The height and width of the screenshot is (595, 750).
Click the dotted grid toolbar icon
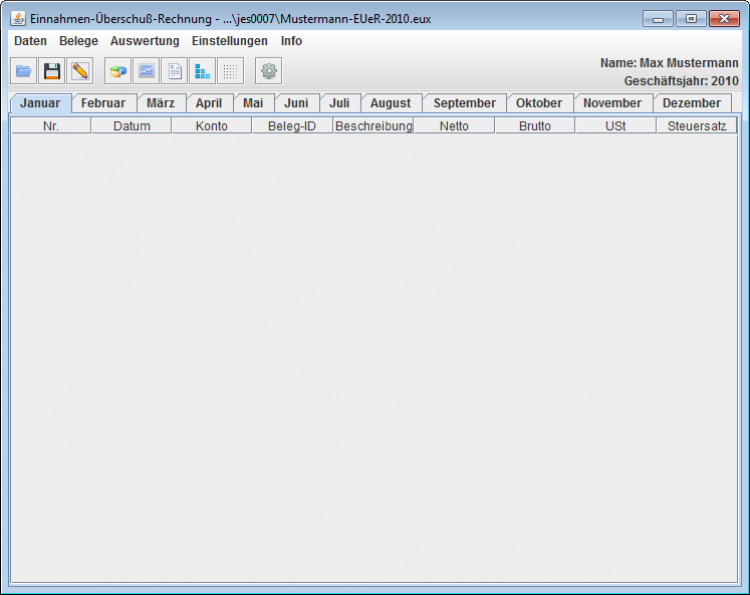(x=230, y=71)
